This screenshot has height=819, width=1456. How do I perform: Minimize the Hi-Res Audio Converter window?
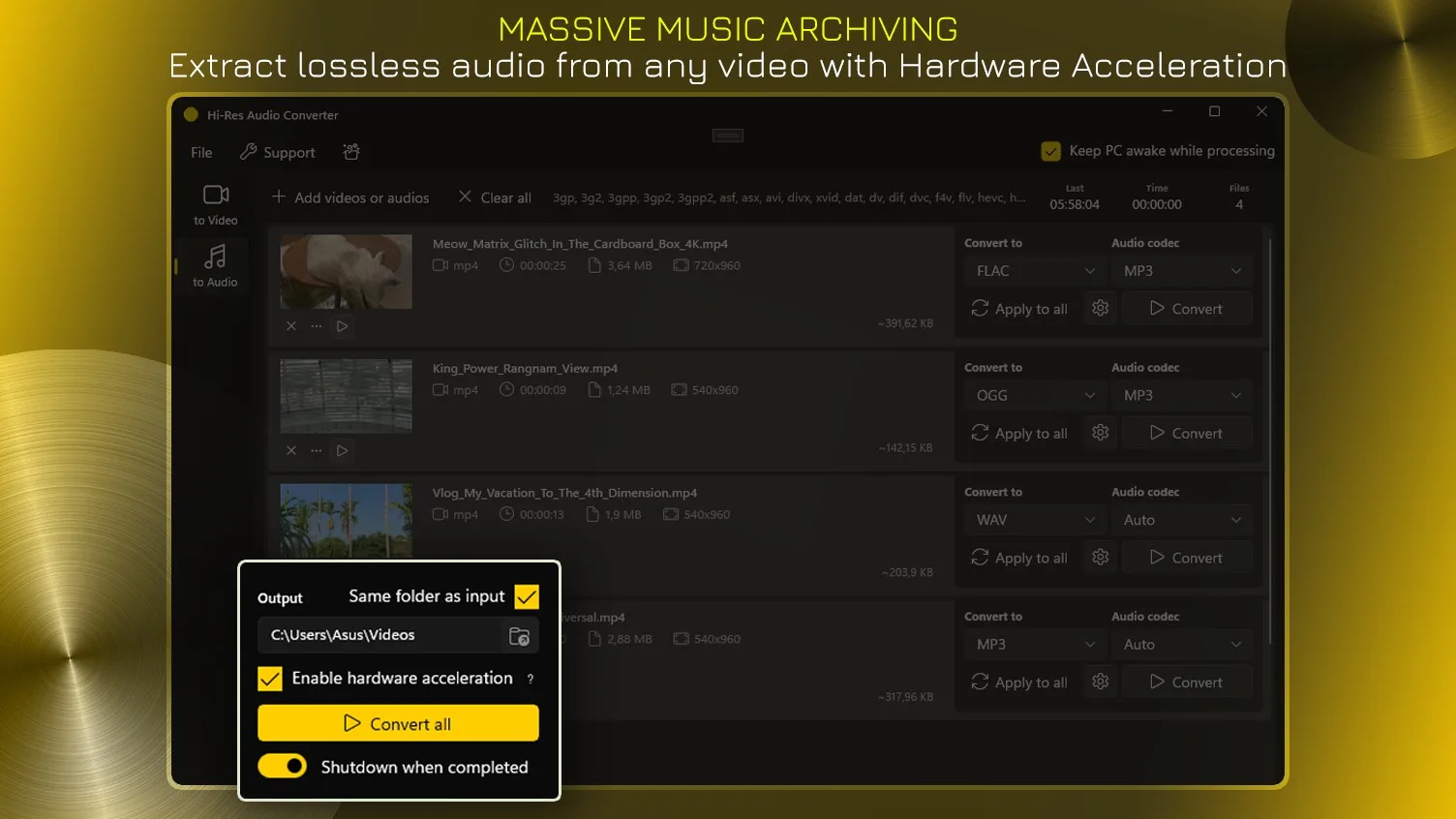pyautogui.click(x=1168, y=111)
